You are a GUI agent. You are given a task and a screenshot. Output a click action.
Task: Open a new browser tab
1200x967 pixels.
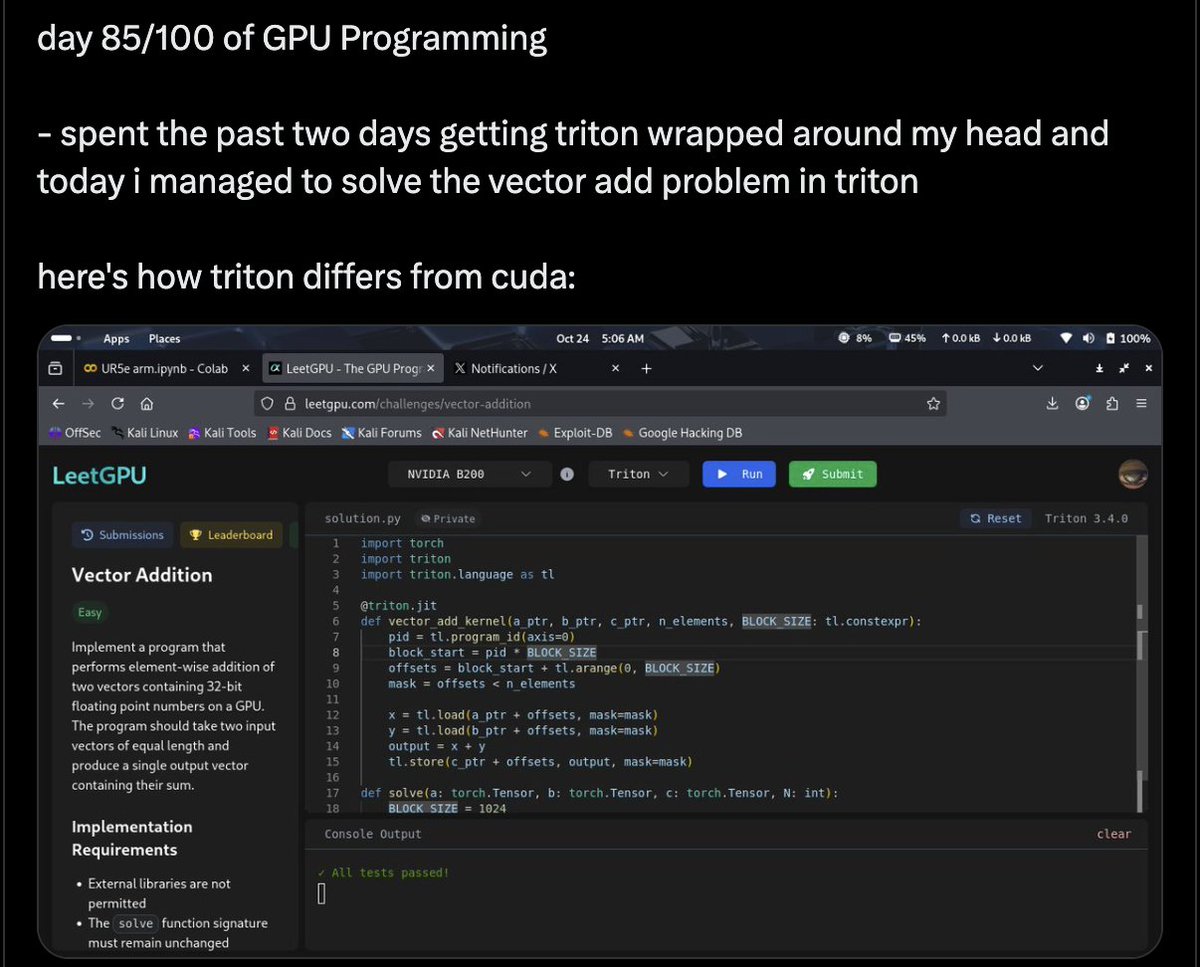click(646, 368)
